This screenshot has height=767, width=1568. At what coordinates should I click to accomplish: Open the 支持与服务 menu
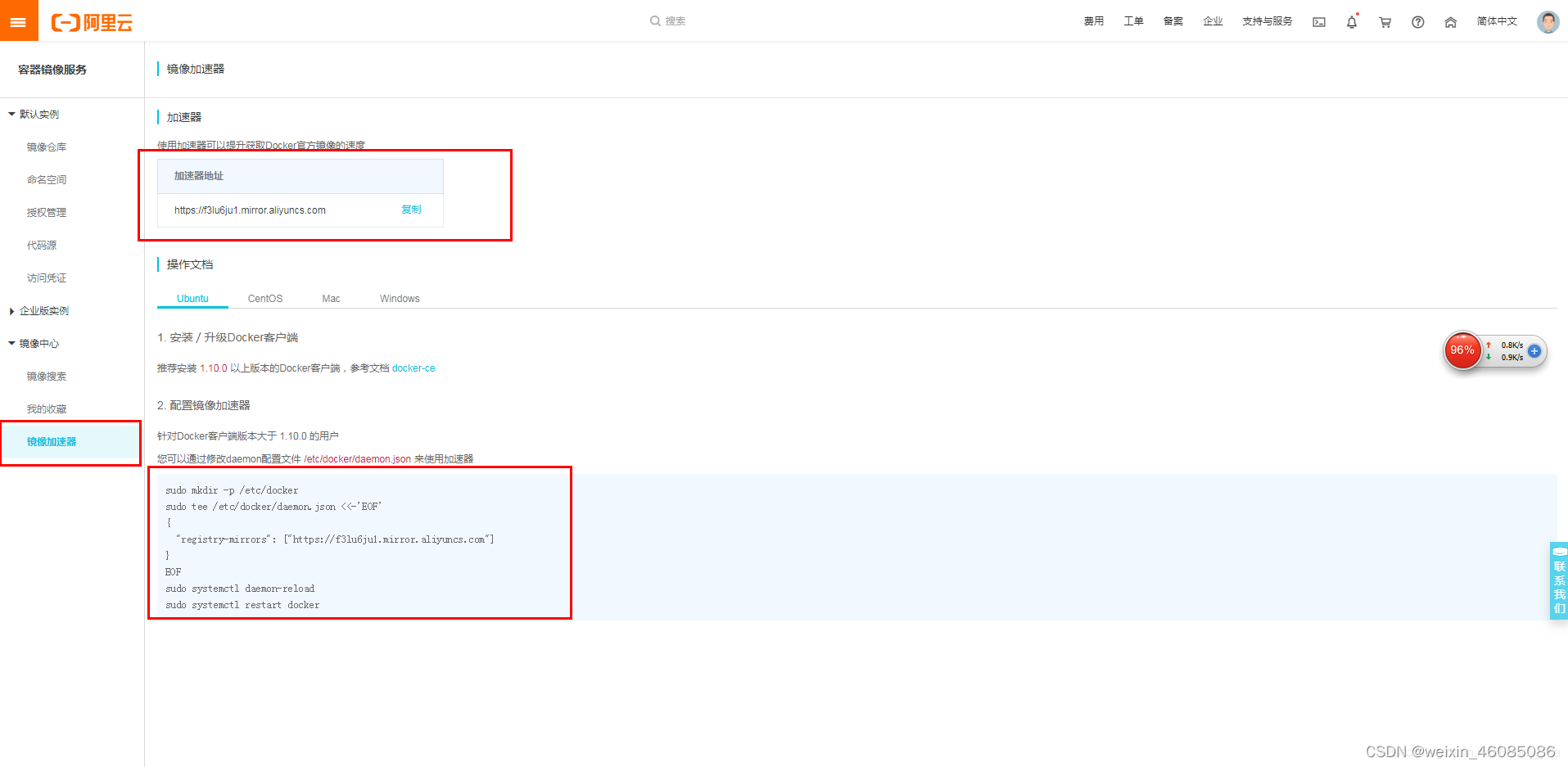coord(1267,21)
